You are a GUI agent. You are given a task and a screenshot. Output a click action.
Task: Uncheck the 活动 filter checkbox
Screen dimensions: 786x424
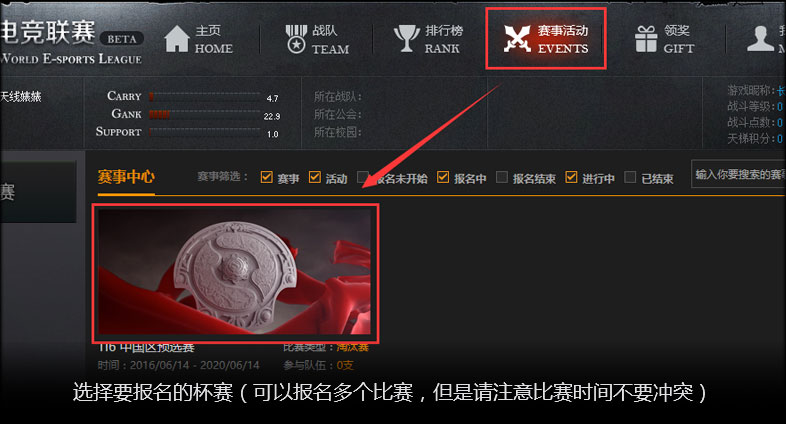click(x=315, y=177)
